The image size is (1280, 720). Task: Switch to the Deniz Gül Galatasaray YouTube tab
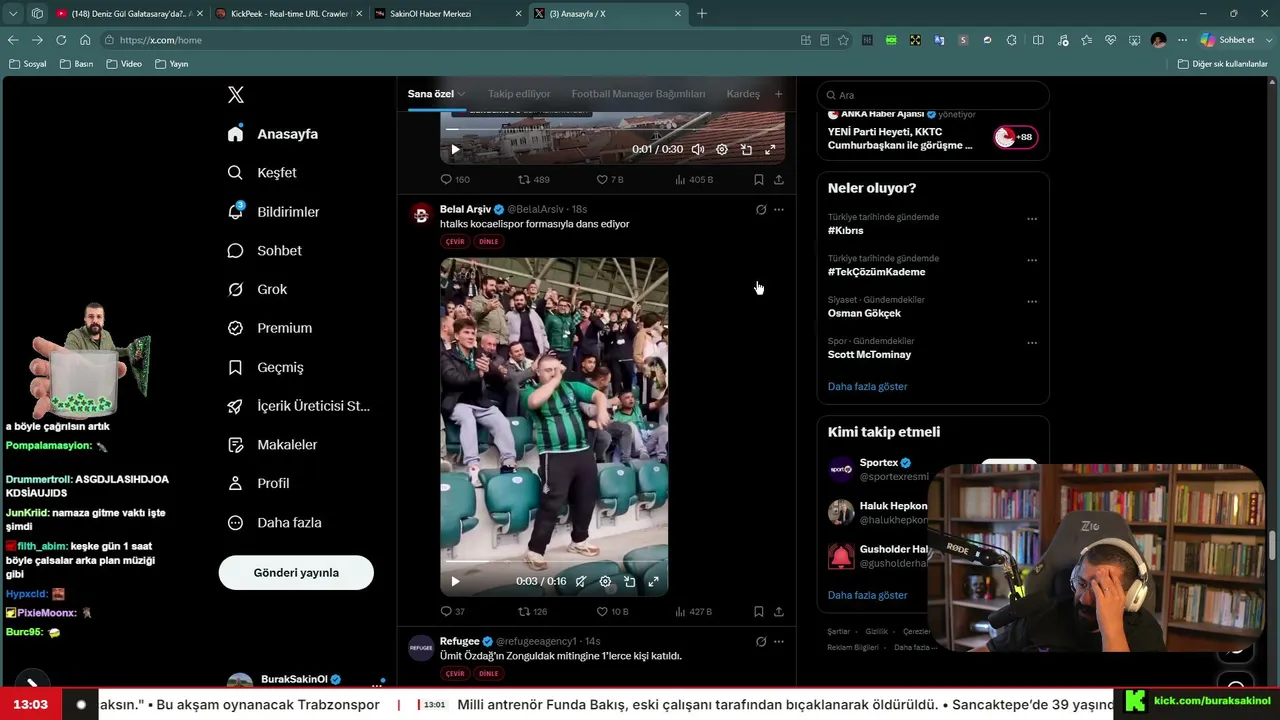click(x=129, y=14)
